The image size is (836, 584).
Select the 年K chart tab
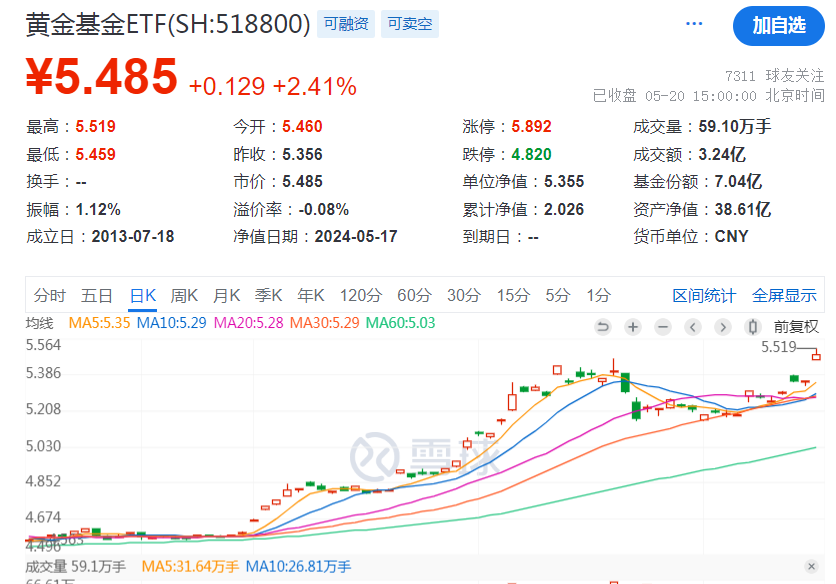(x=311, y=295)
